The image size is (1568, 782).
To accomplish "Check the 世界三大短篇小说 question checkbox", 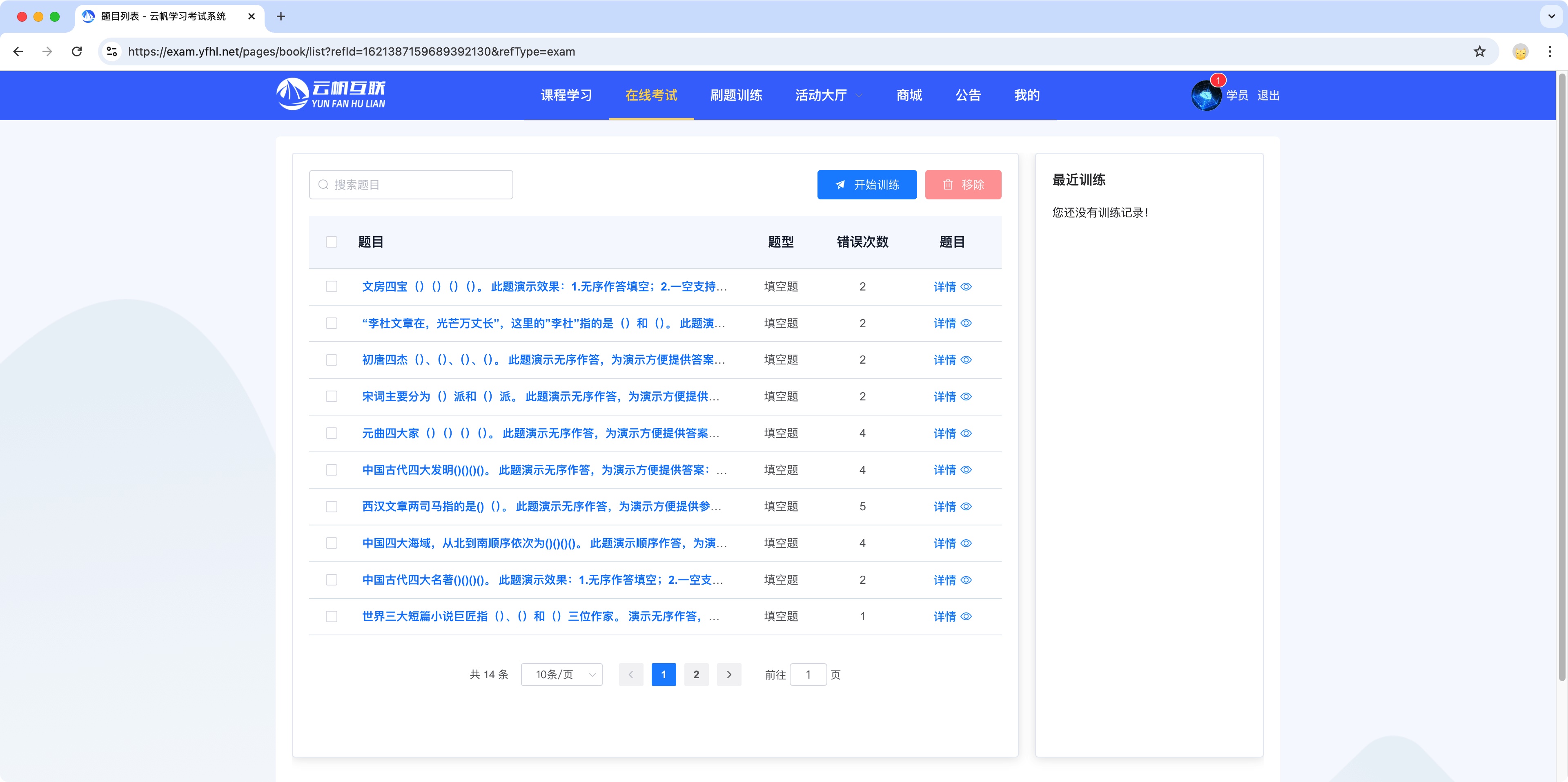I will (331, 617).
